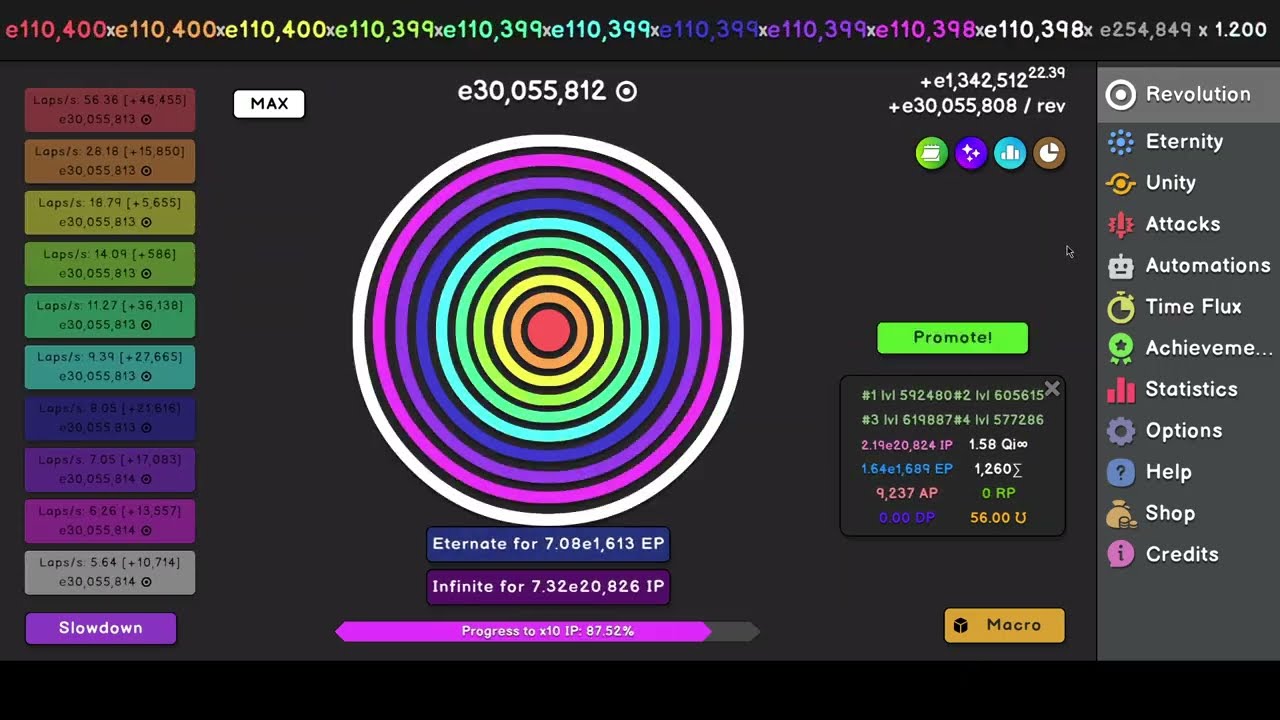Click the 0 RP value
Image resolution: width=1280 pixels, height=720 pixels.
point(998,493)
